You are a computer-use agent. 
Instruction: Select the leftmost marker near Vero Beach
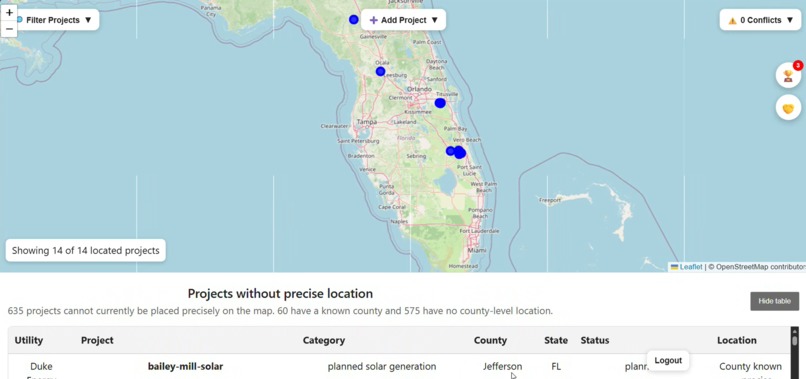coord(450,151)
